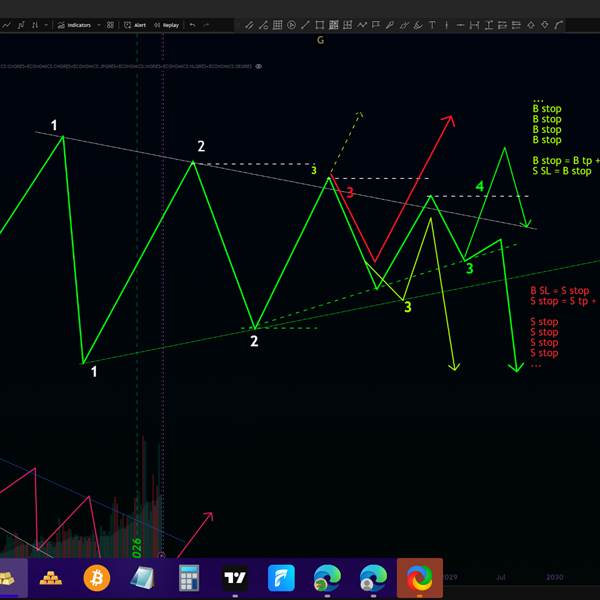Undo the last chart action

[192, 25]
